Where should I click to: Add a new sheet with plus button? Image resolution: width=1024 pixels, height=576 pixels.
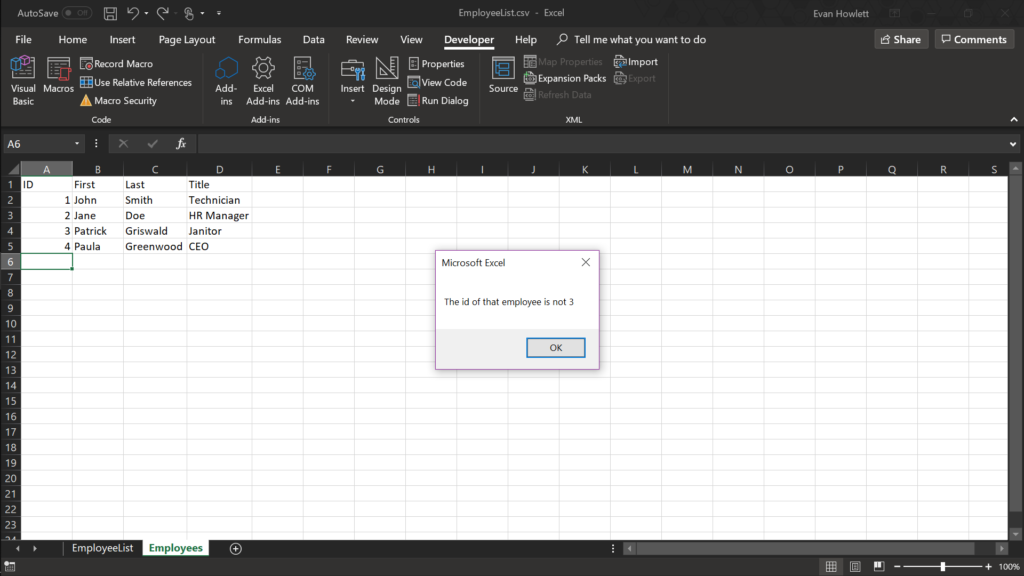236,548
